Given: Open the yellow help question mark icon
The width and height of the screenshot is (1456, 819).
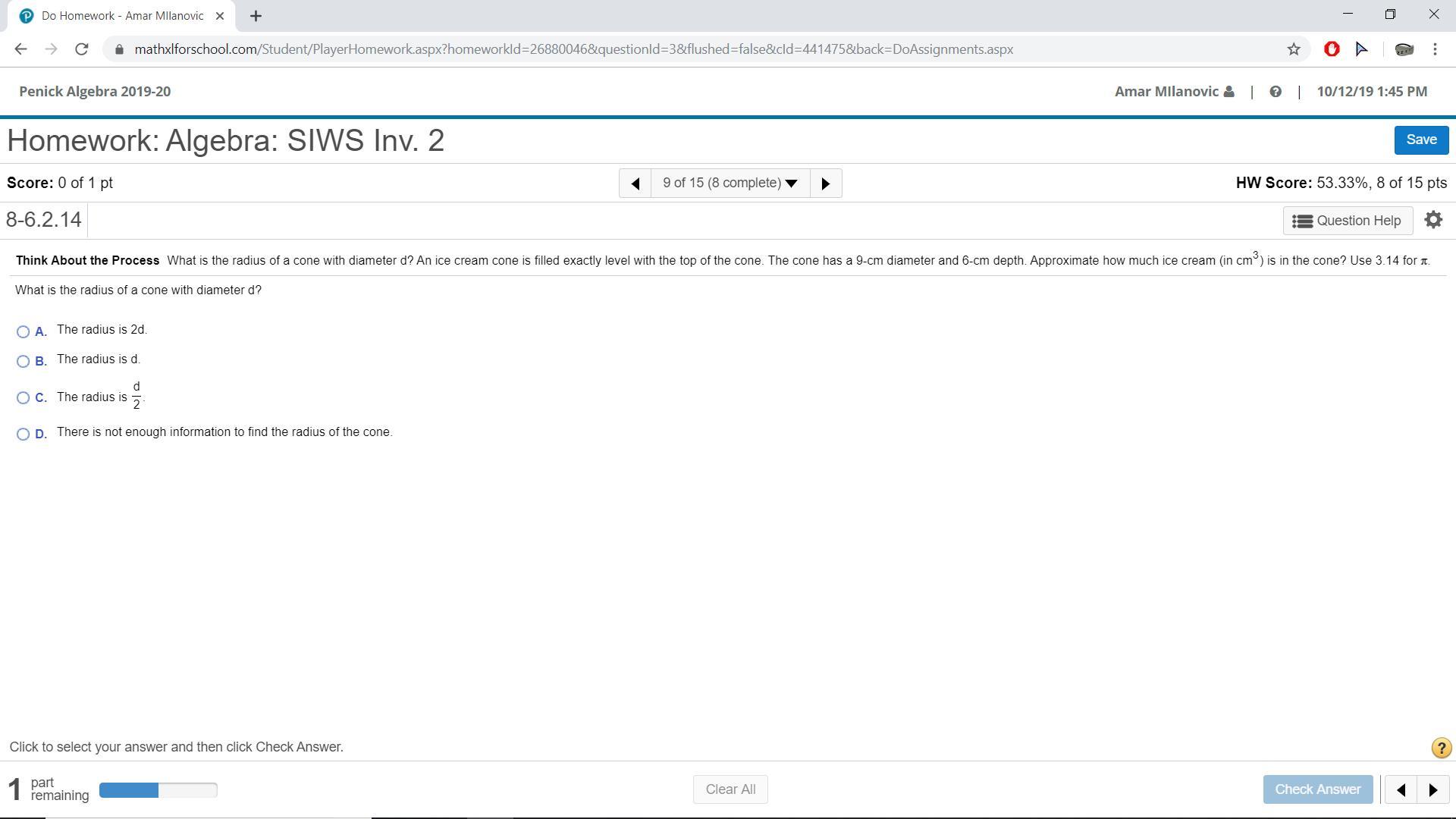Looking at the screenshot, I should click(1441, 748).
